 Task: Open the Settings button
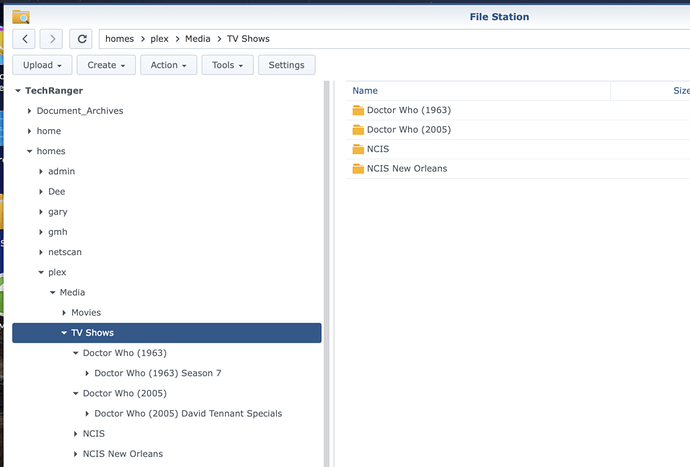coord(286,65)
